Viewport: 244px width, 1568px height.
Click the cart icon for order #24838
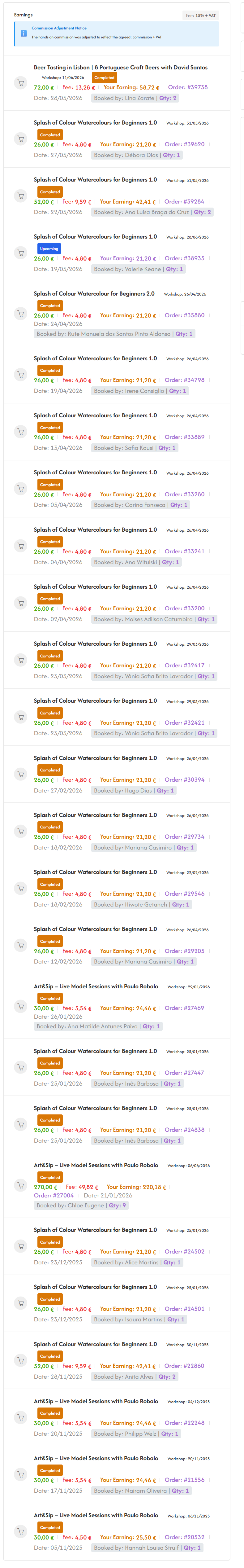[x=21, y=1124]
